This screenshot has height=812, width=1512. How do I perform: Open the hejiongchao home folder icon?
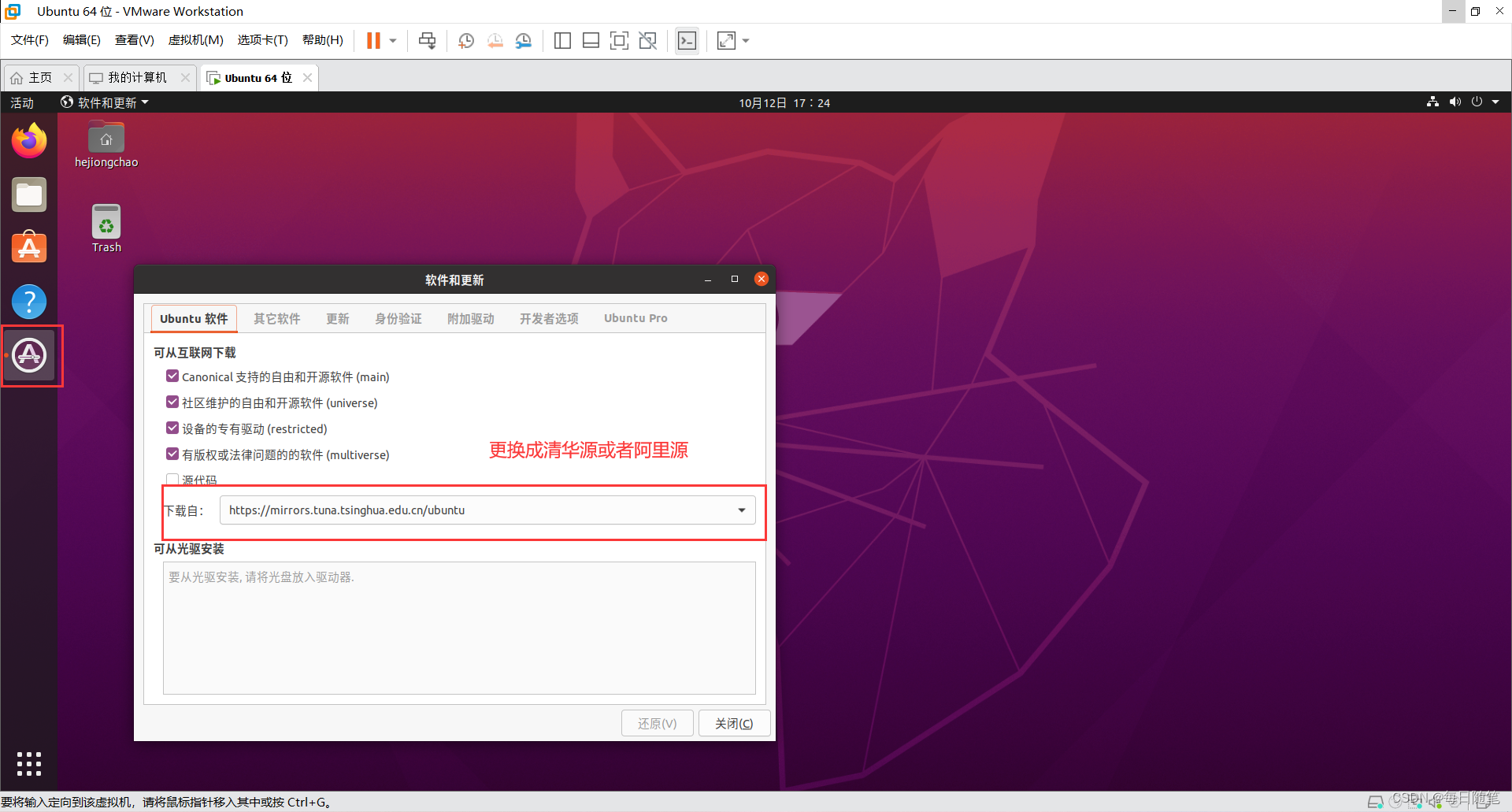(106, 144)
